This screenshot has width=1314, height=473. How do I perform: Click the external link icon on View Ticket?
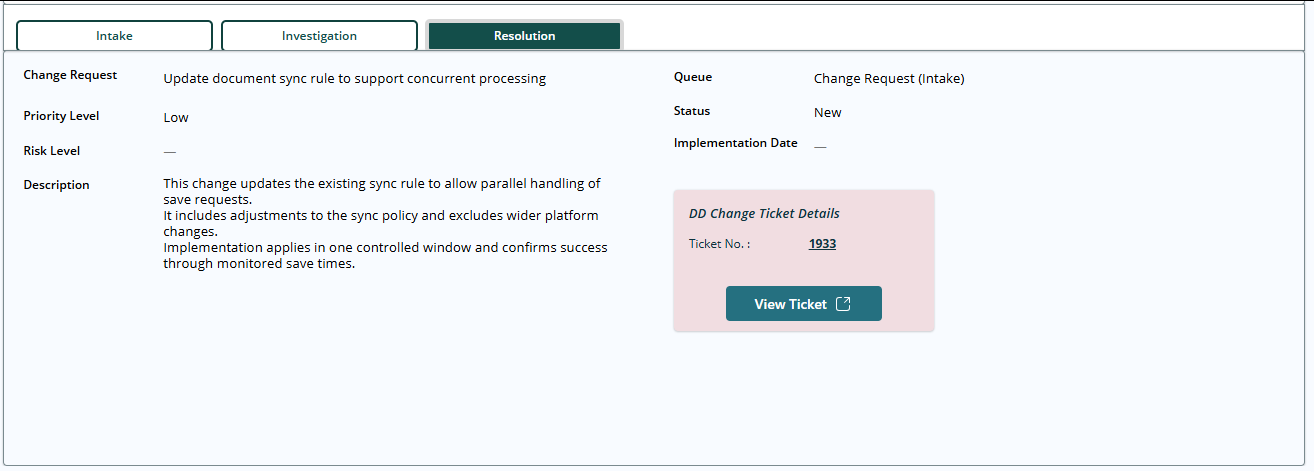tap(843, 304)
